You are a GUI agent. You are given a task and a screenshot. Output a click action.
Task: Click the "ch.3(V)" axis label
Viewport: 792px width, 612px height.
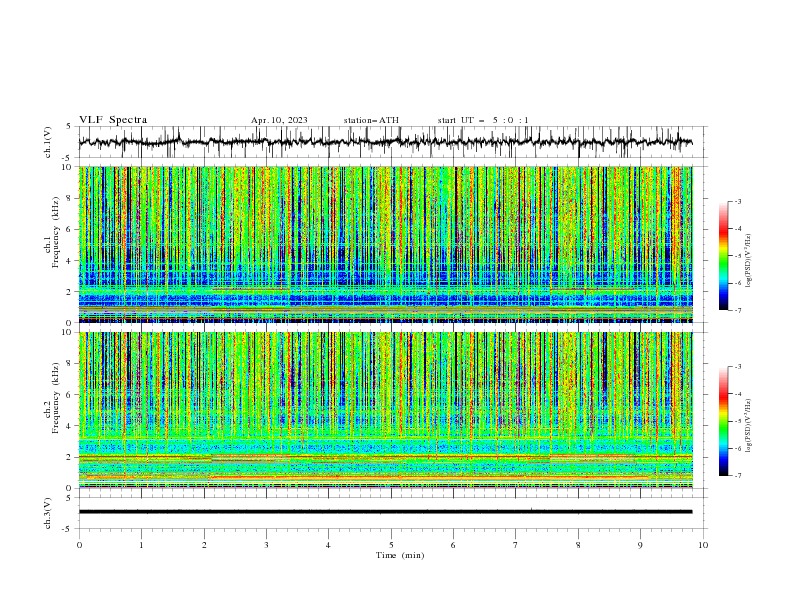[48, 513]
